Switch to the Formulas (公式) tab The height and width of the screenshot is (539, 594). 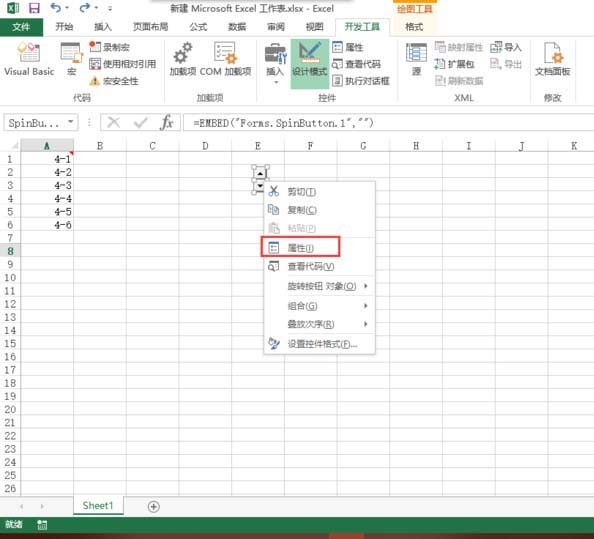198,27
